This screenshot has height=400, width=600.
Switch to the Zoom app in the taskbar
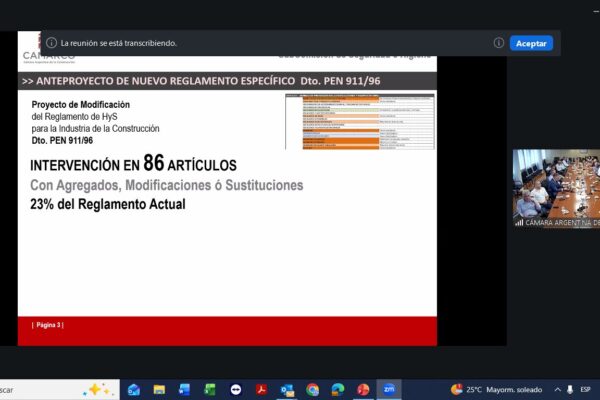pyautogui.click(x=389, y=390)
